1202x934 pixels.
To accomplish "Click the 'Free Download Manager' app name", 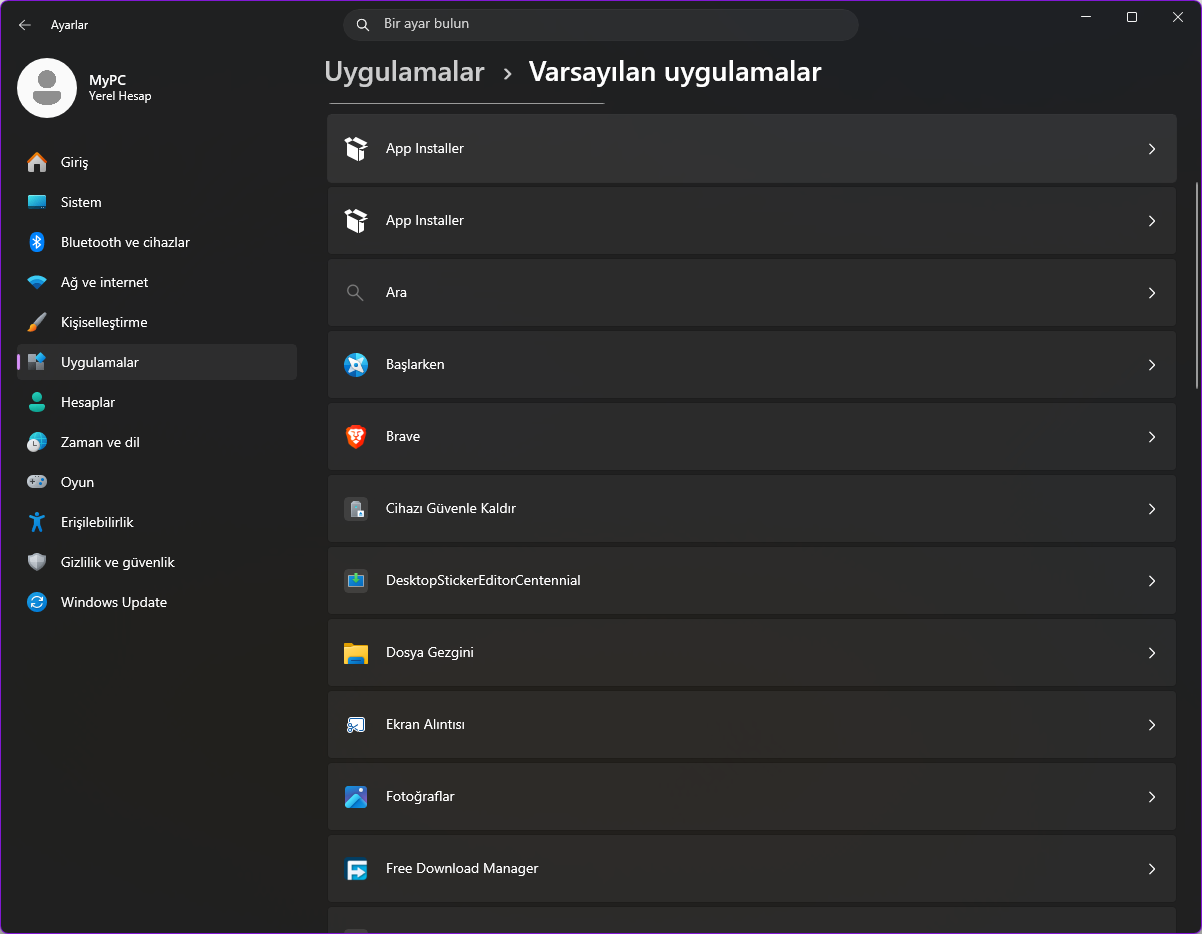I will (462, 868).
